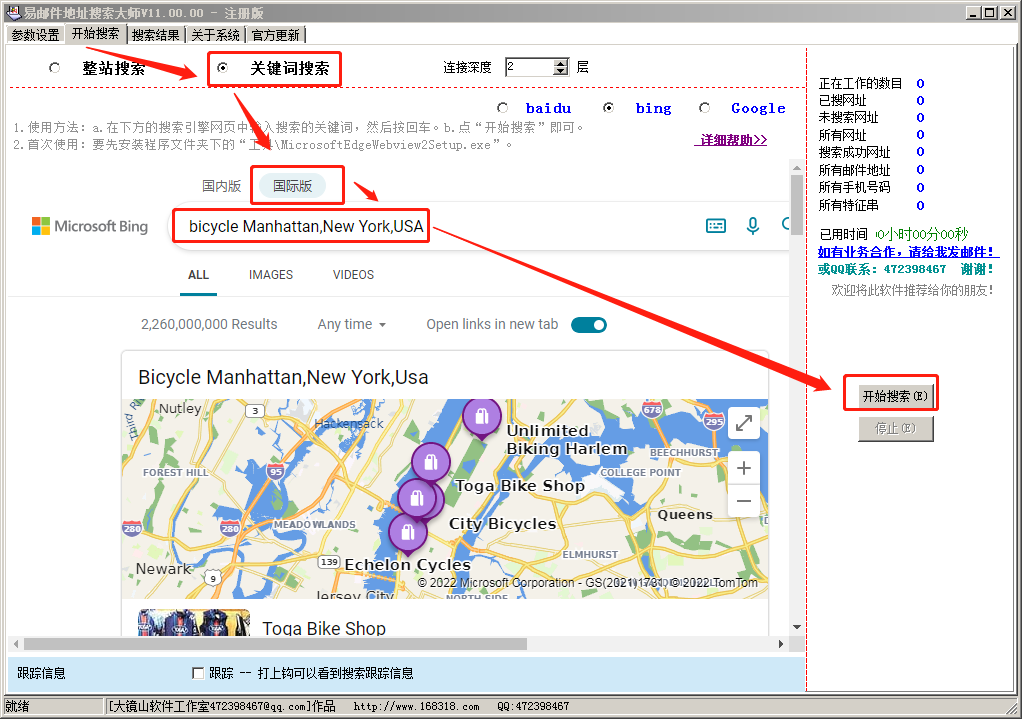The height and width of the screenshot is (719, 1022).
Task: Zoom out on the map with the minus icon
Action: (744, 501)
